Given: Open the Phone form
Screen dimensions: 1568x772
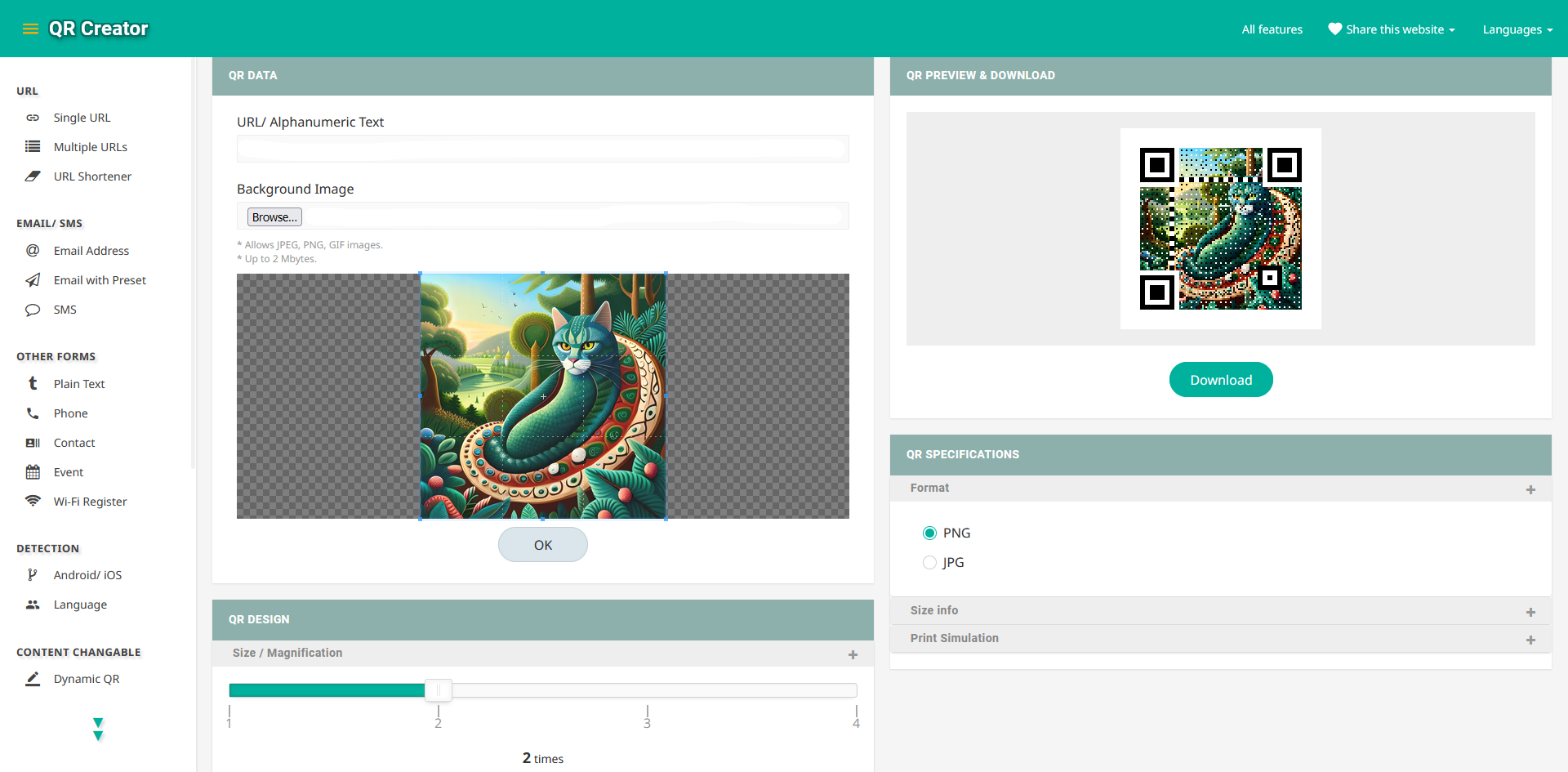Looking at the screenshot, I should coord(71,413).
